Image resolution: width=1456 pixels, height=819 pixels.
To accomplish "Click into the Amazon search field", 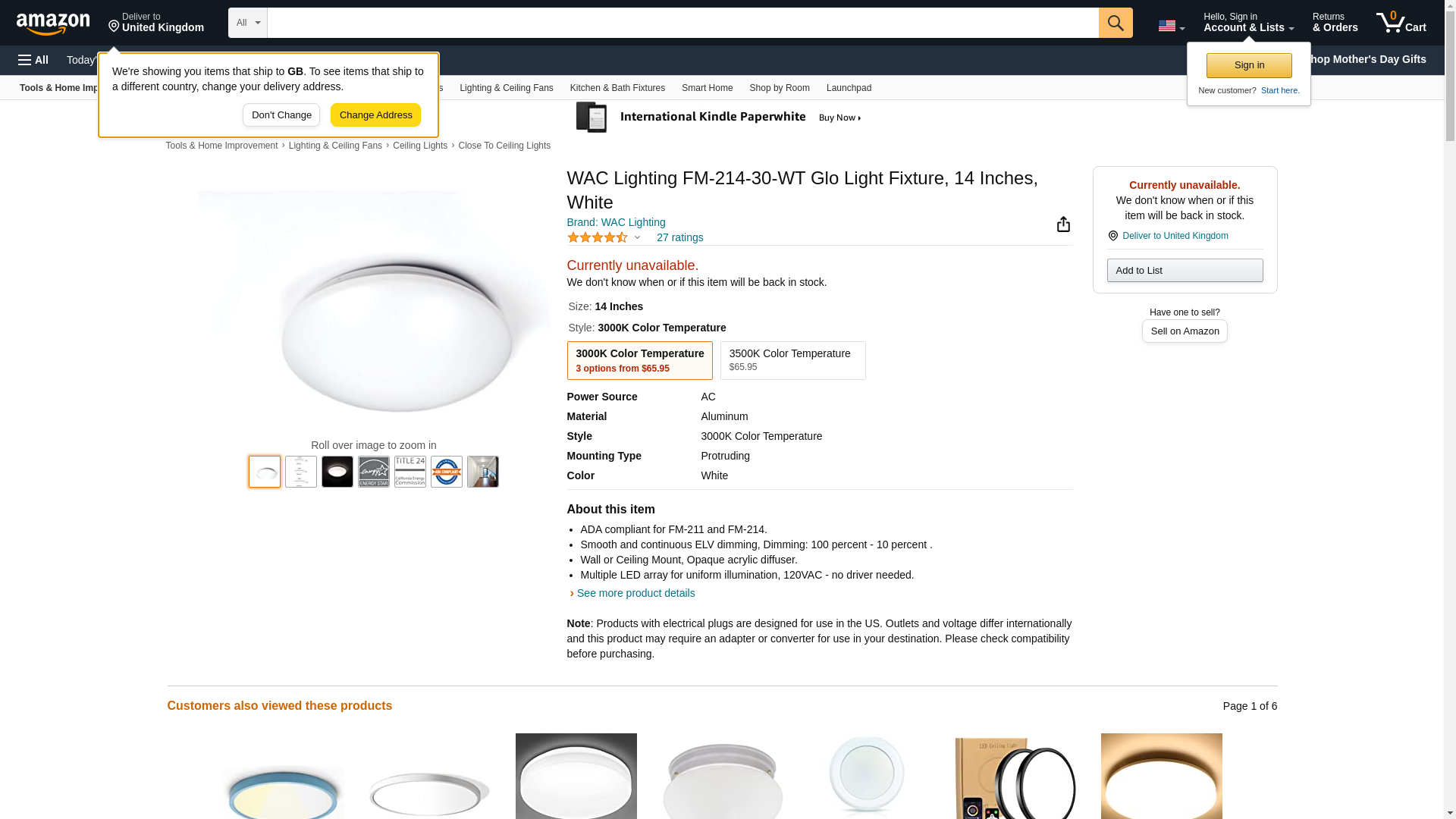I will click(682, 23).
